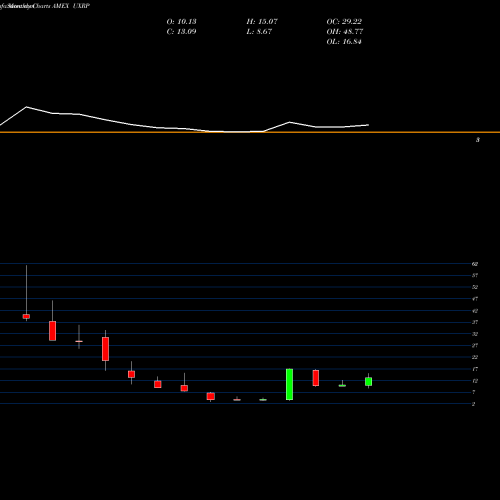Click the 'H: 15.07' high price label

tap(262, 22)
